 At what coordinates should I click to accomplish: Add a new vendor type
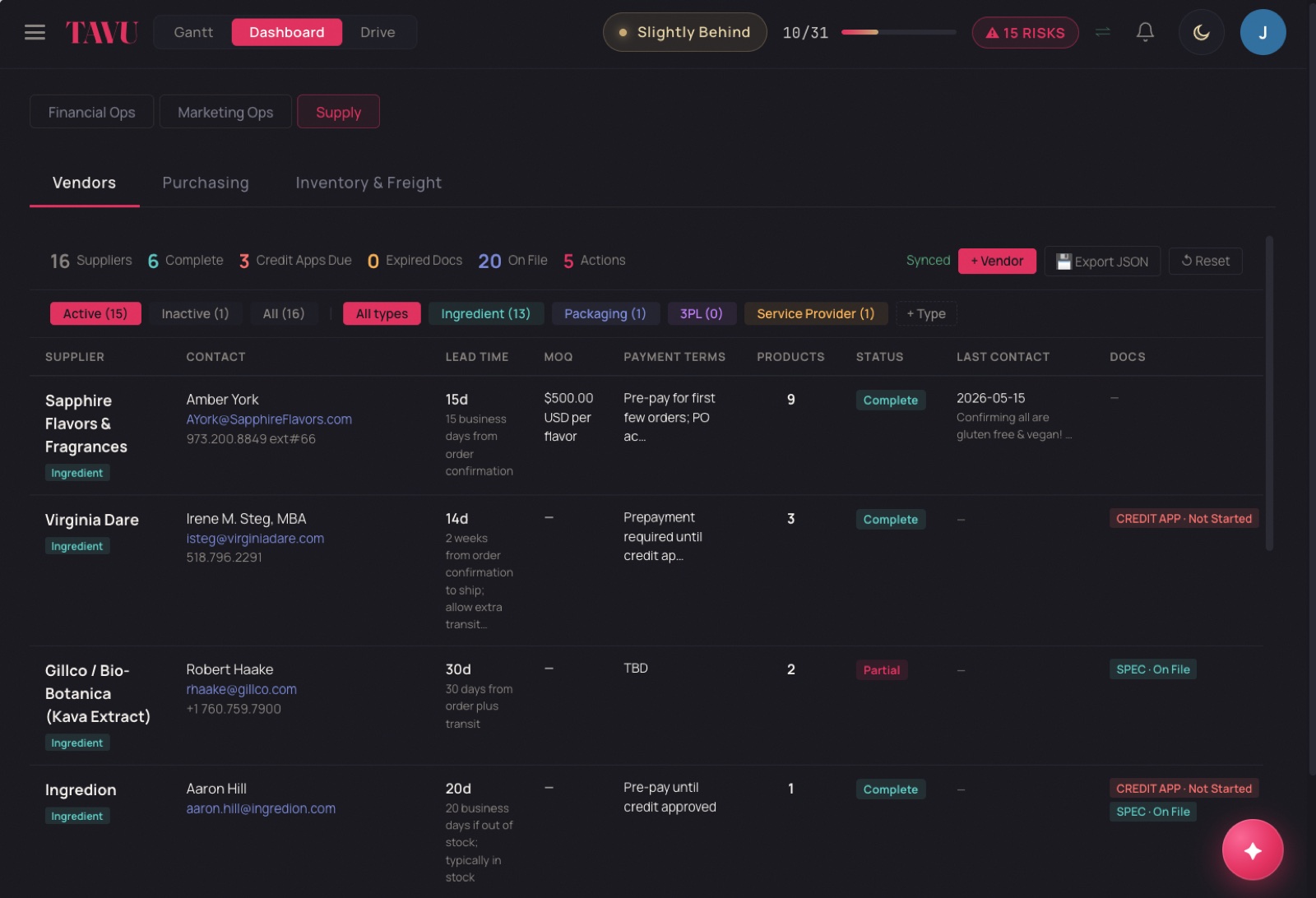click(x=926, y=313)
